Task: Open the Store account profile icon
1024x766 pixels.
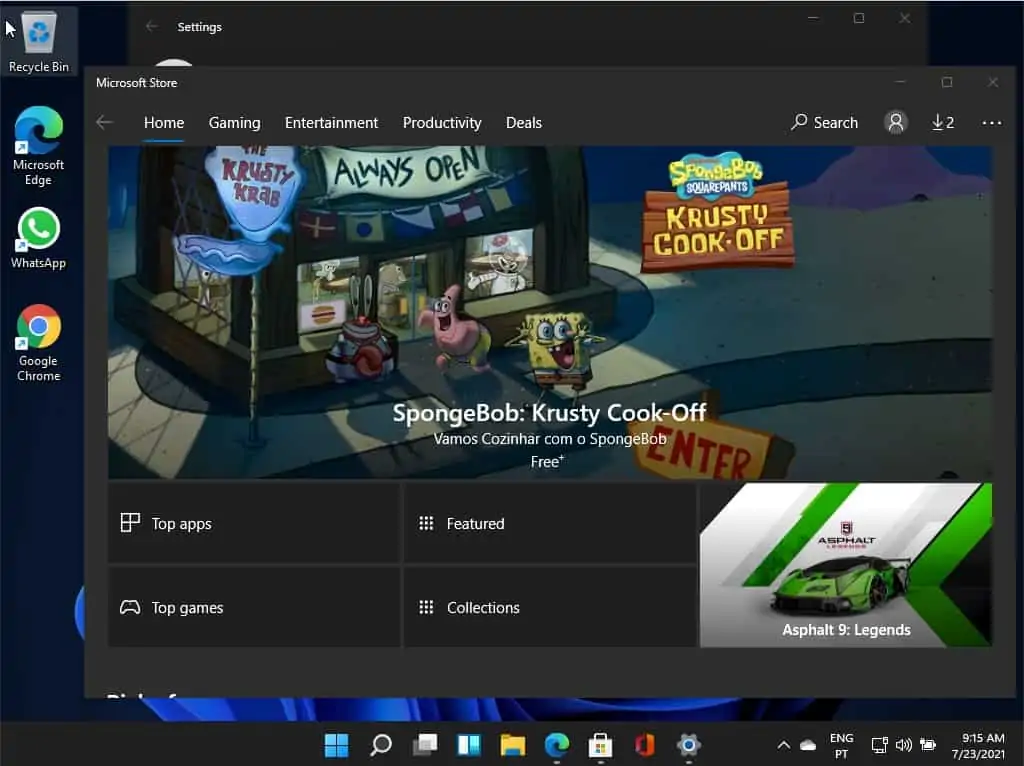Action: (x=896, y=122)
